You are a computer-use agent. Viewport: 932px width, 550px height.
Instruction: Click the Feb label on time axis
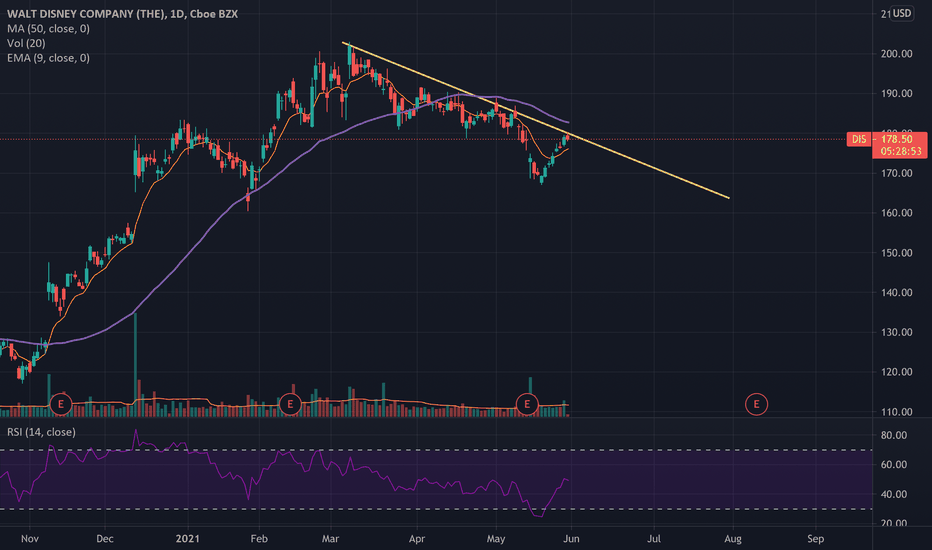click(x=259, y=539)
